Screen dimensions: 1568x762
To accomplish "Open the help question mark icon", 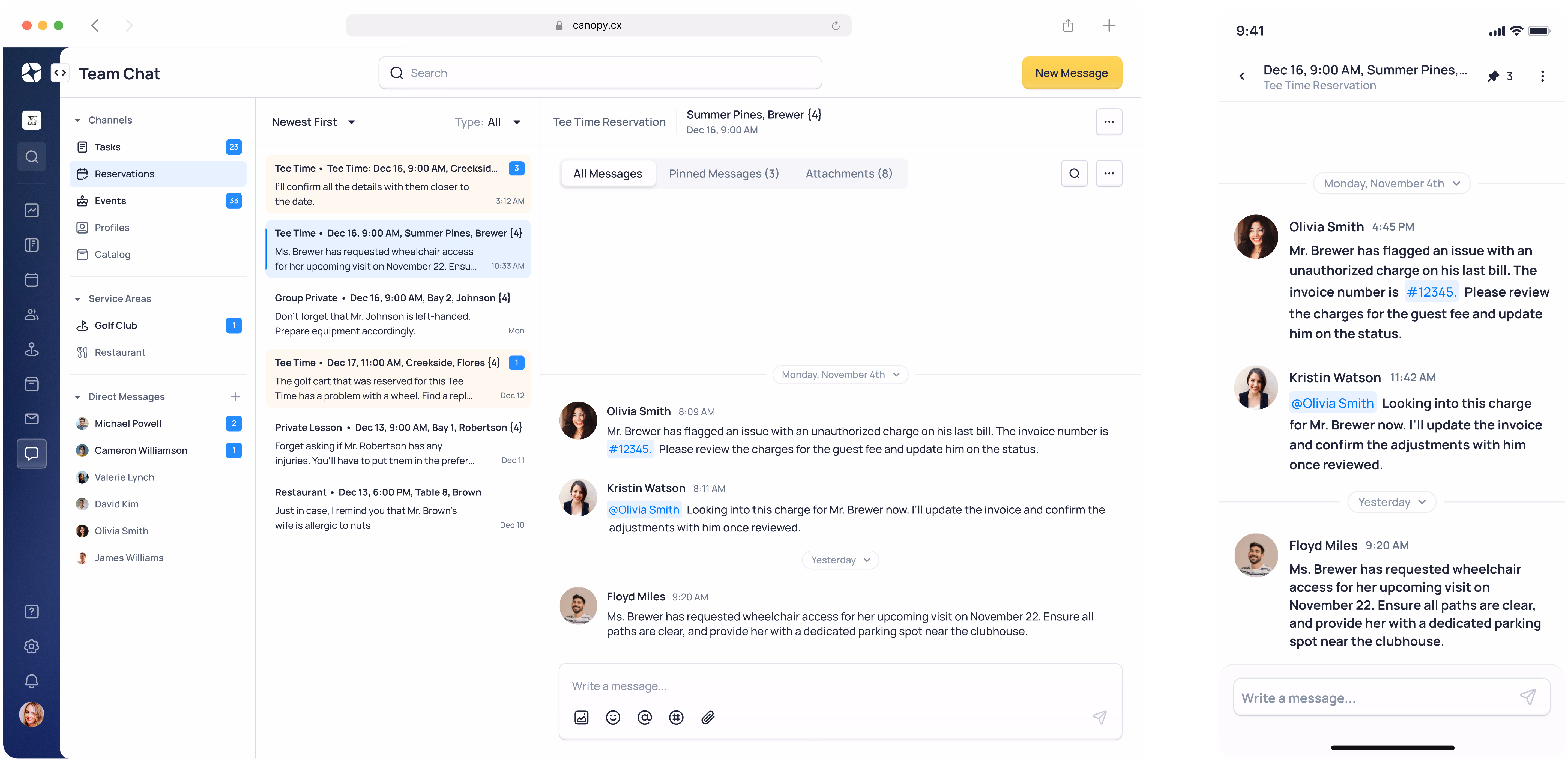I will (x=32, y=612).
